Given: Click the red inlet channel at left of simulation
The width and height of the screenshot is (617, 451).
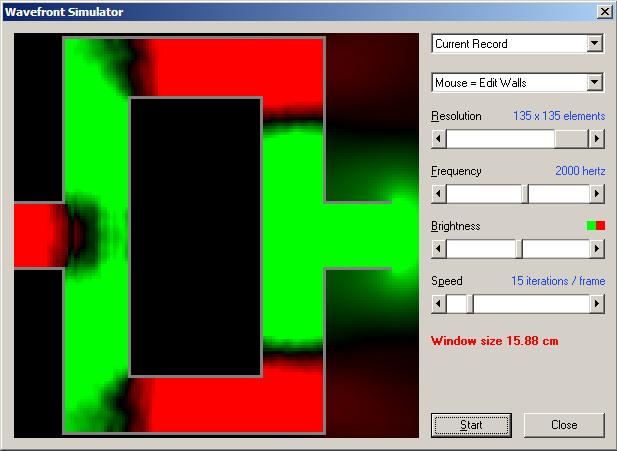Looking at the screenshot, I should [39, 235].
